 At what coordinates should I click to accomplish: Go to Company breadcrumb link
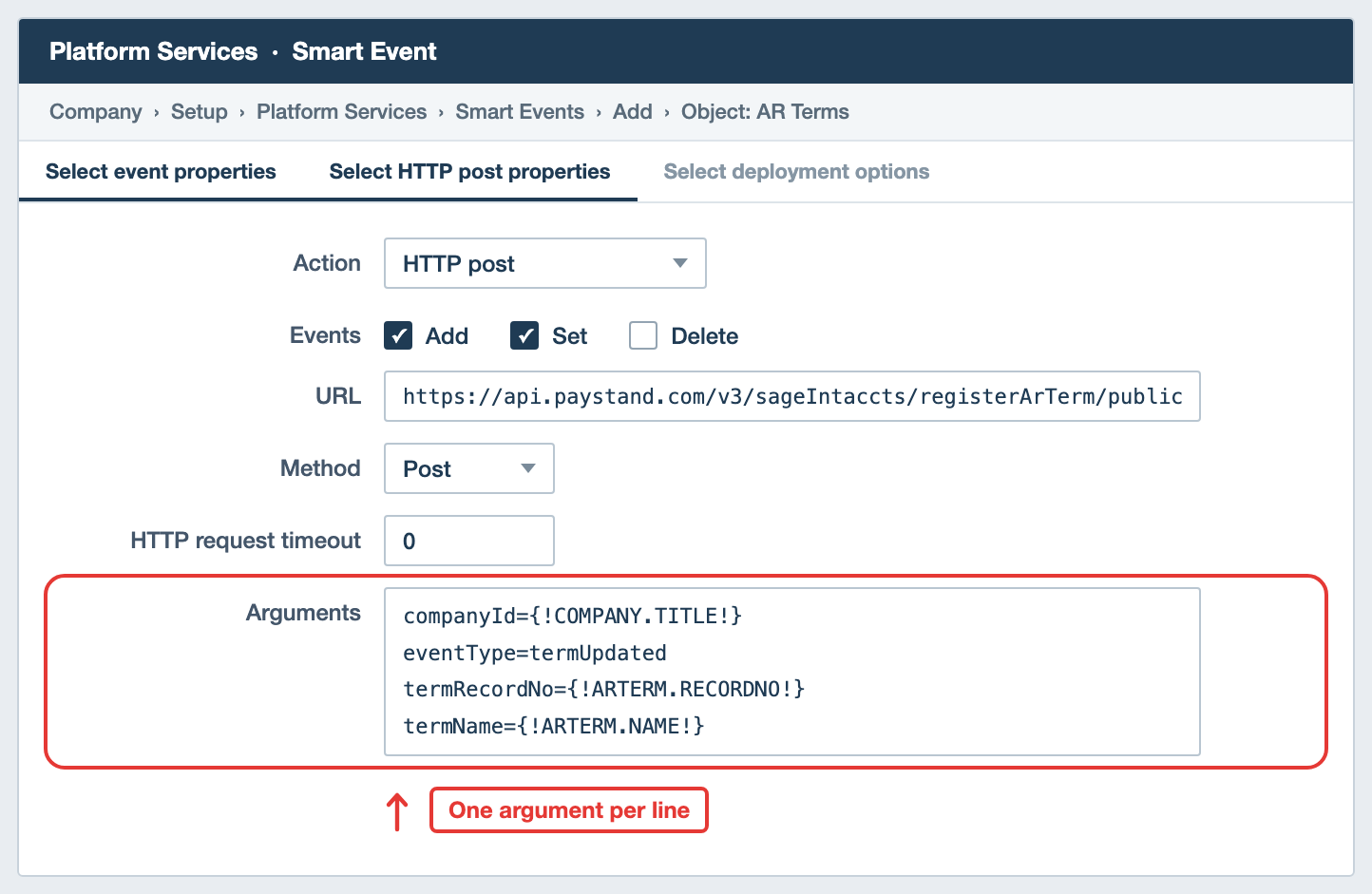[x=95, y=111]
